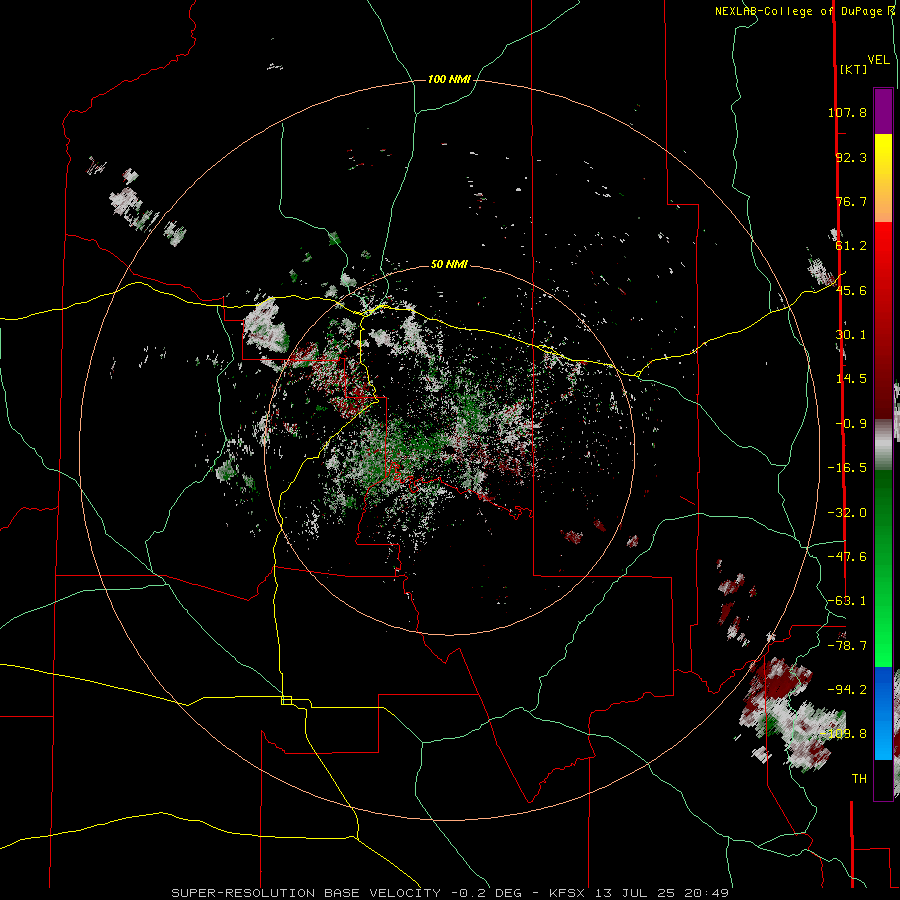Image resolution: width=900 pixels, height=900 pixels.
Task: Click the TH label below the scale
Action: 859,779
